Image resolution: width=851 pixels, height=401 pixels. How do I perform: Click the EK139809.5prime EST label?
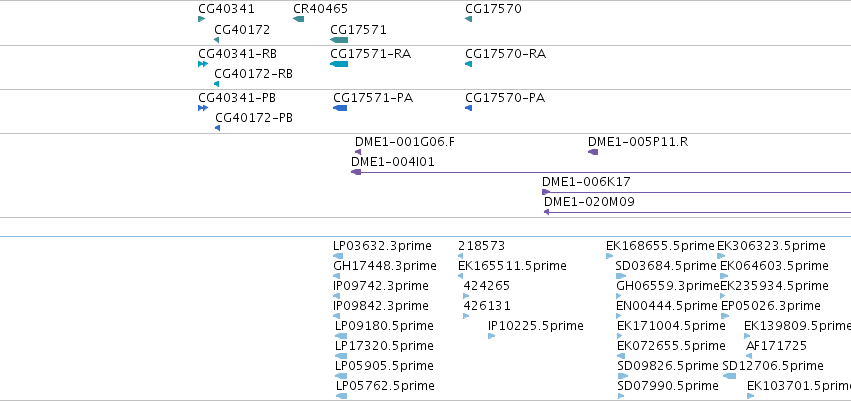(x=797, y=326)
